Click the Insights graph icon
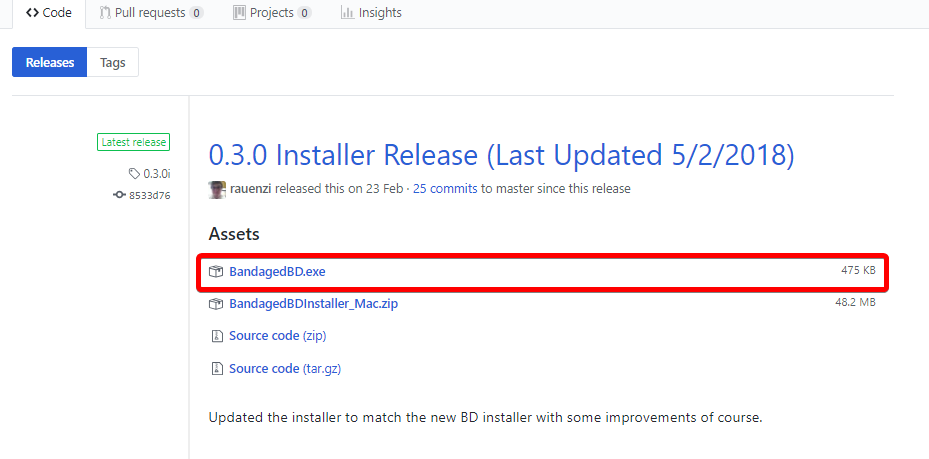929x459 pixels. pos(347,12)
